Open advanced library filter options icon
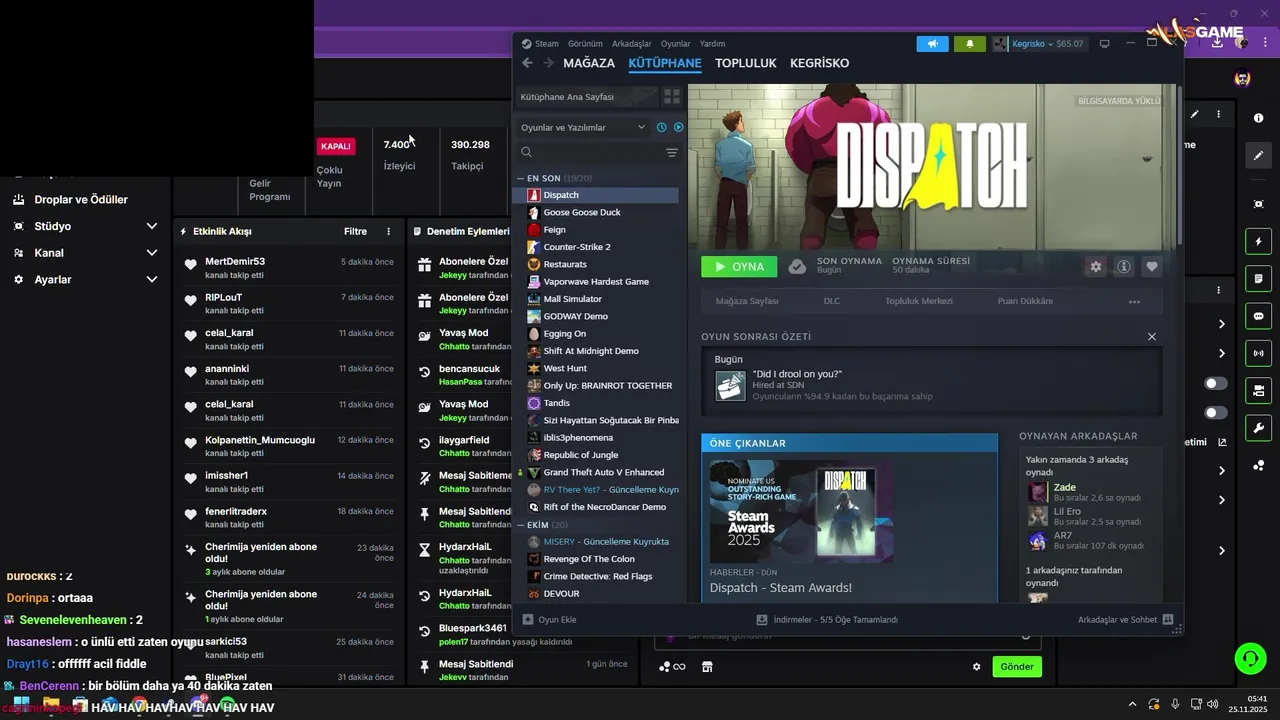Screen dimensions: 1280x720 click(672, 153)
